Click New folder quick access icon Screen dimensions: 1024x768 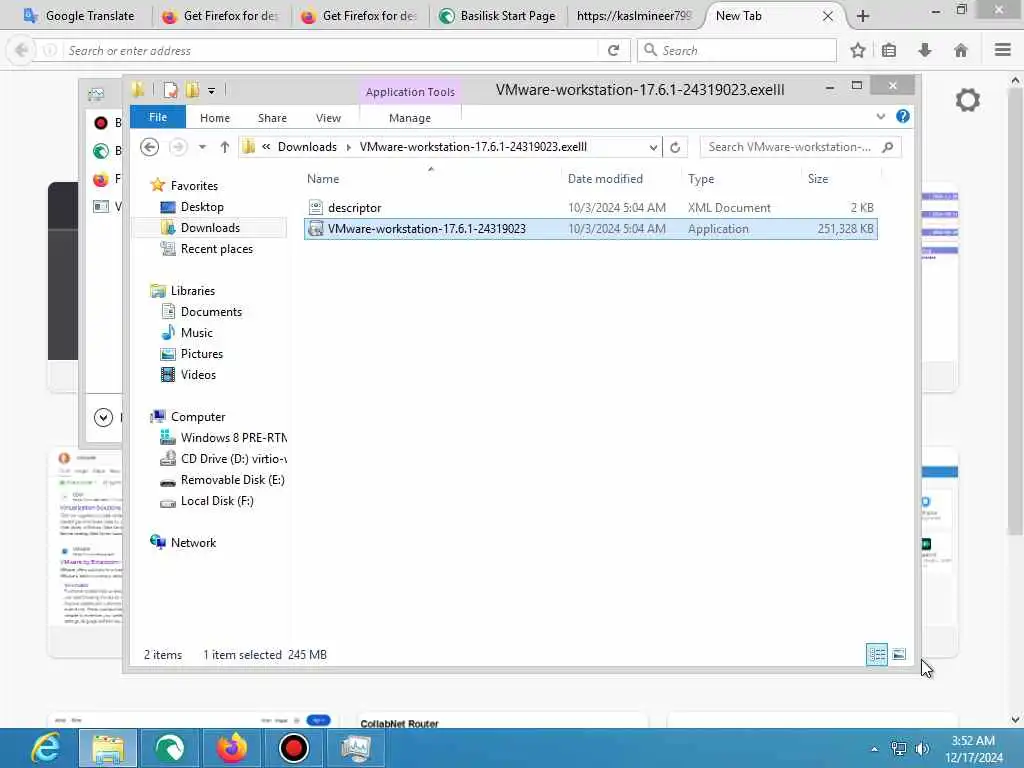pyautogui.click(x=193, y=91)
